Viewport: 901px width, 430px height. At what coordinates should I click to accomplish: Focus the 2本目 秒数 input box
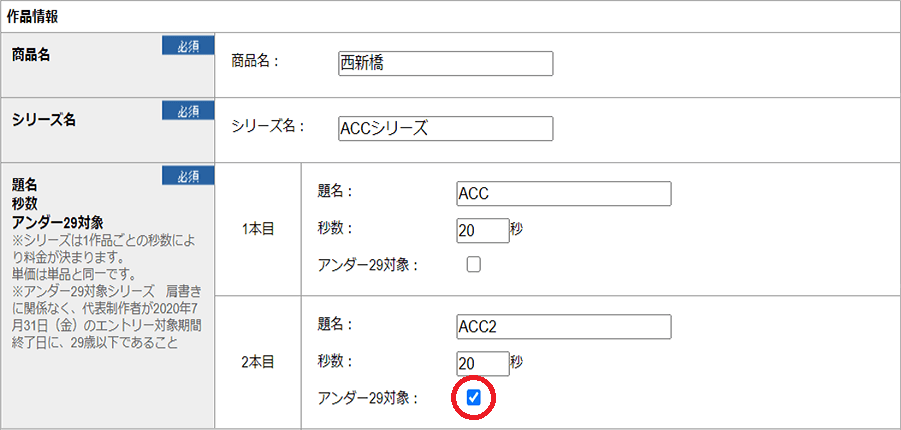click(x=482, y=363)
